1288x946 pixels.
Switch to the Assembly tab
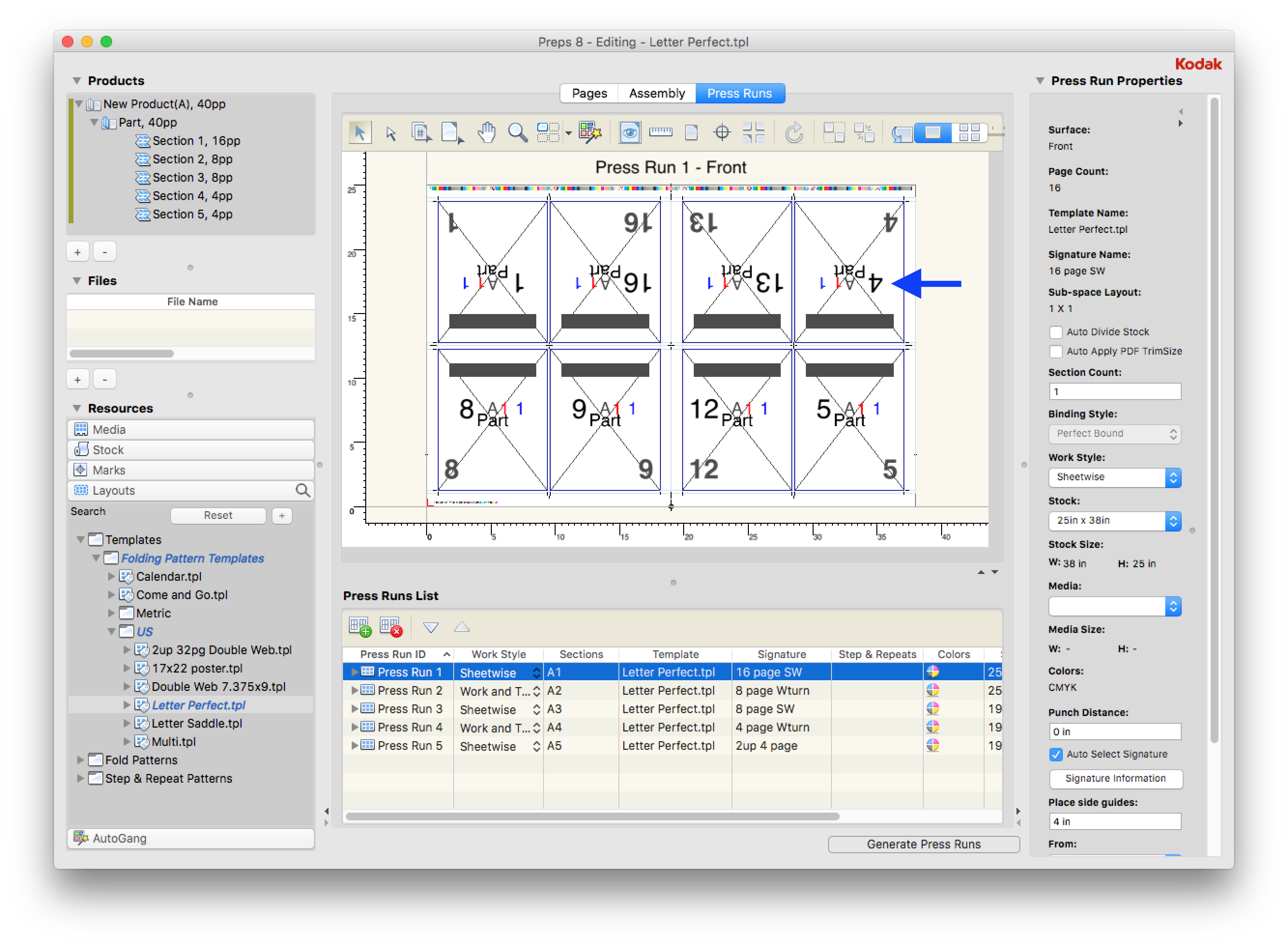click(x=657, y=93)
